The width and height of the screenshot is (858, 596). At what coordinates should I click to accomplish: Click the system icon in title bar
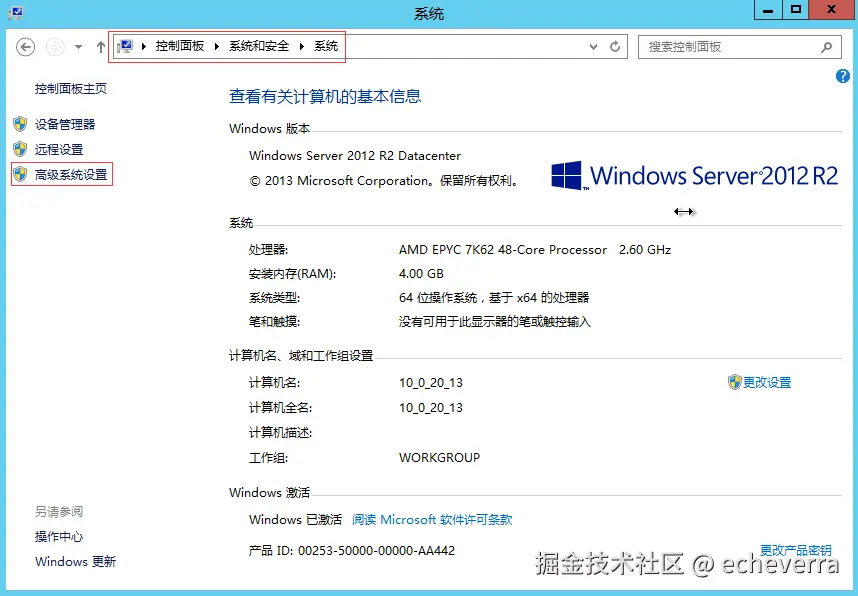click(x=16, y=11)
